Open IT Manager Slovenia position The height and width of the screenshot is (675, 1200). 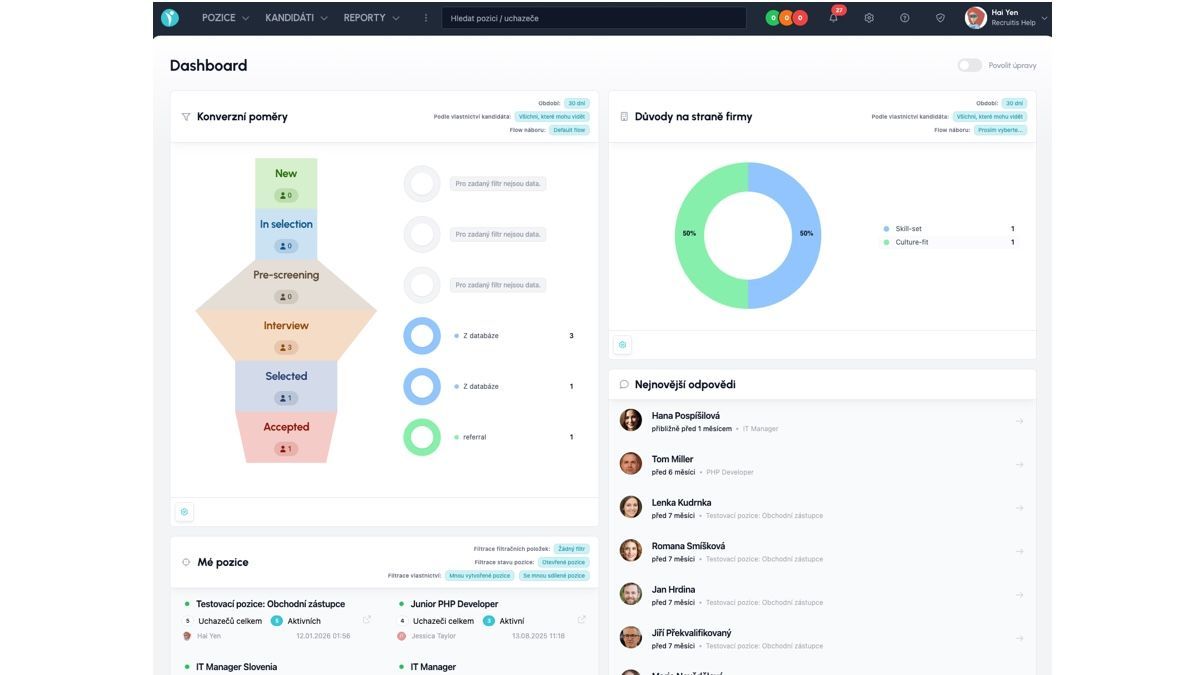[236, 667]
